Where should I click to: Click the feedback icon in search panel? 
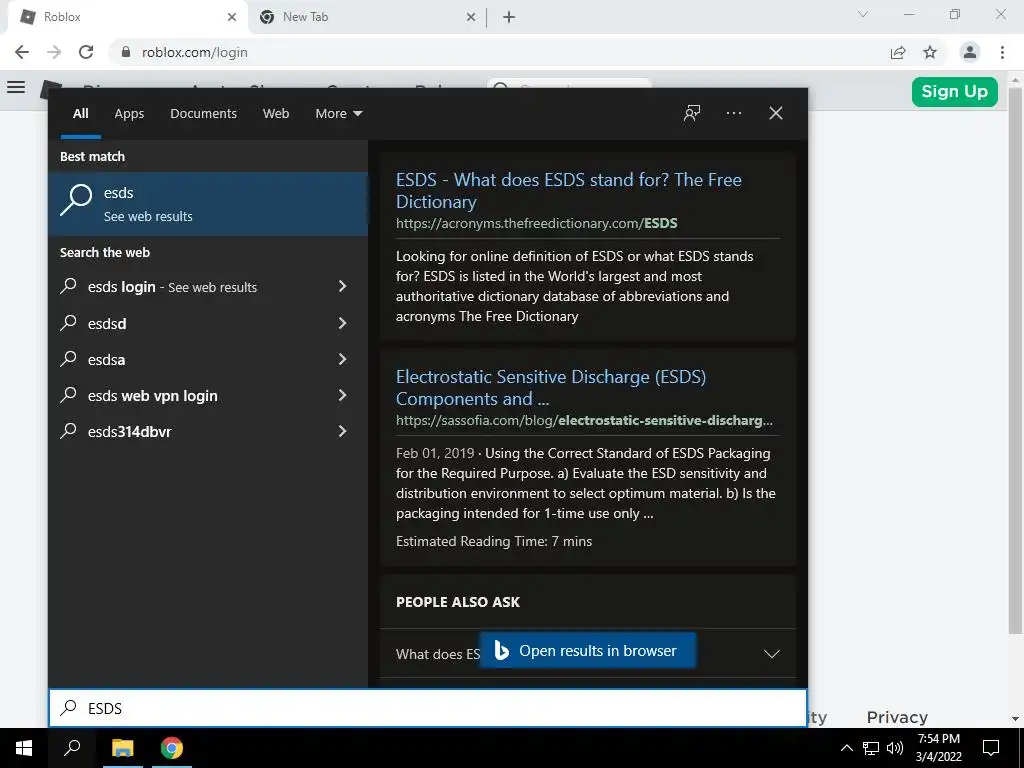click(692, 113)
